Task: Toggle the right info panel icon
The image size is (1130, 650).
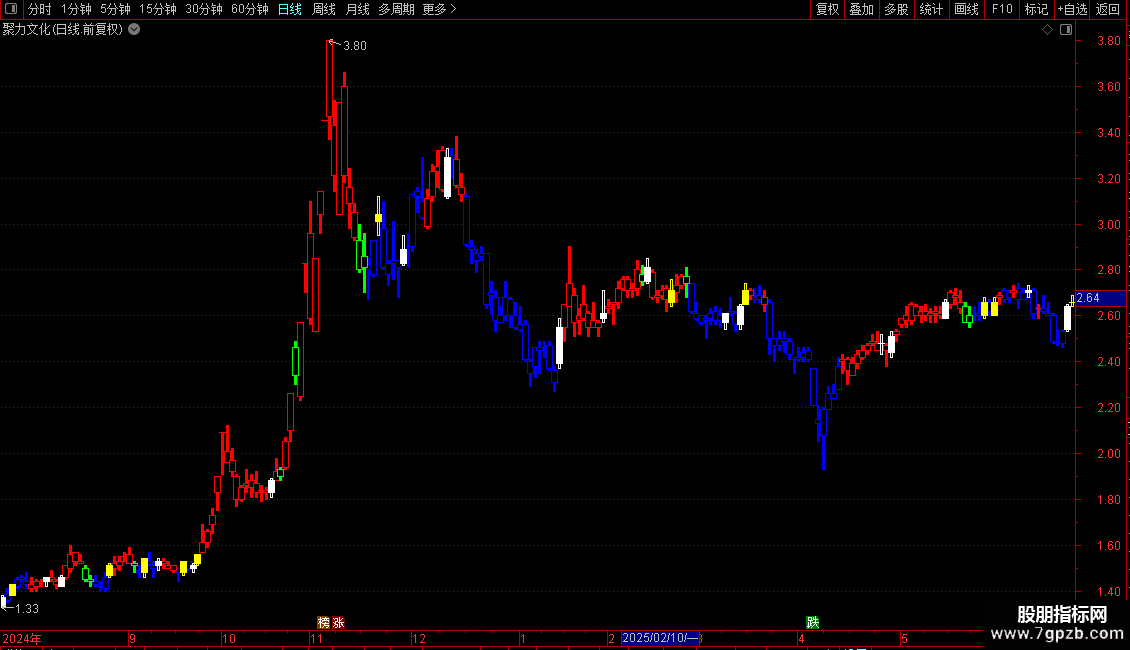Action: 1066,30
